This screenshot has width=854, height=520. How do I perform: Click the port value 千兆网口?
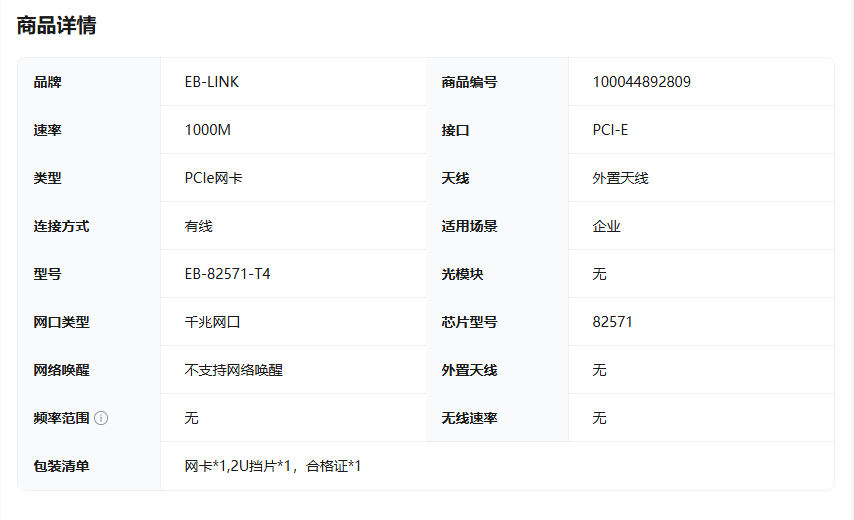[x=212, y=322]
